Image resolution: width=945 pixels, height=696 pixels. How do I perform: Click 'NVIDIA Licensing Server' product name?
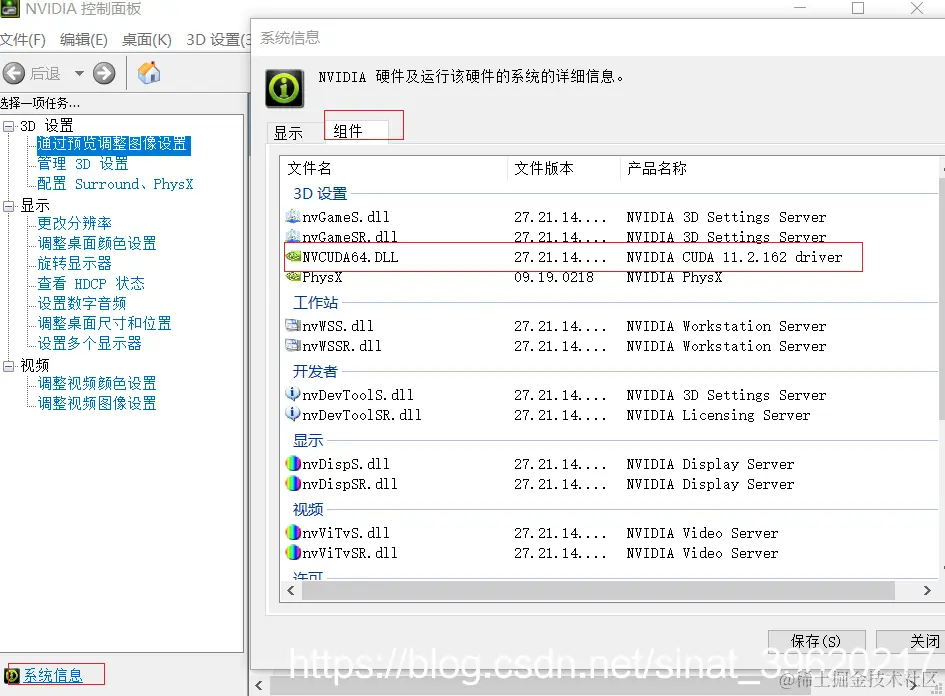718,415
